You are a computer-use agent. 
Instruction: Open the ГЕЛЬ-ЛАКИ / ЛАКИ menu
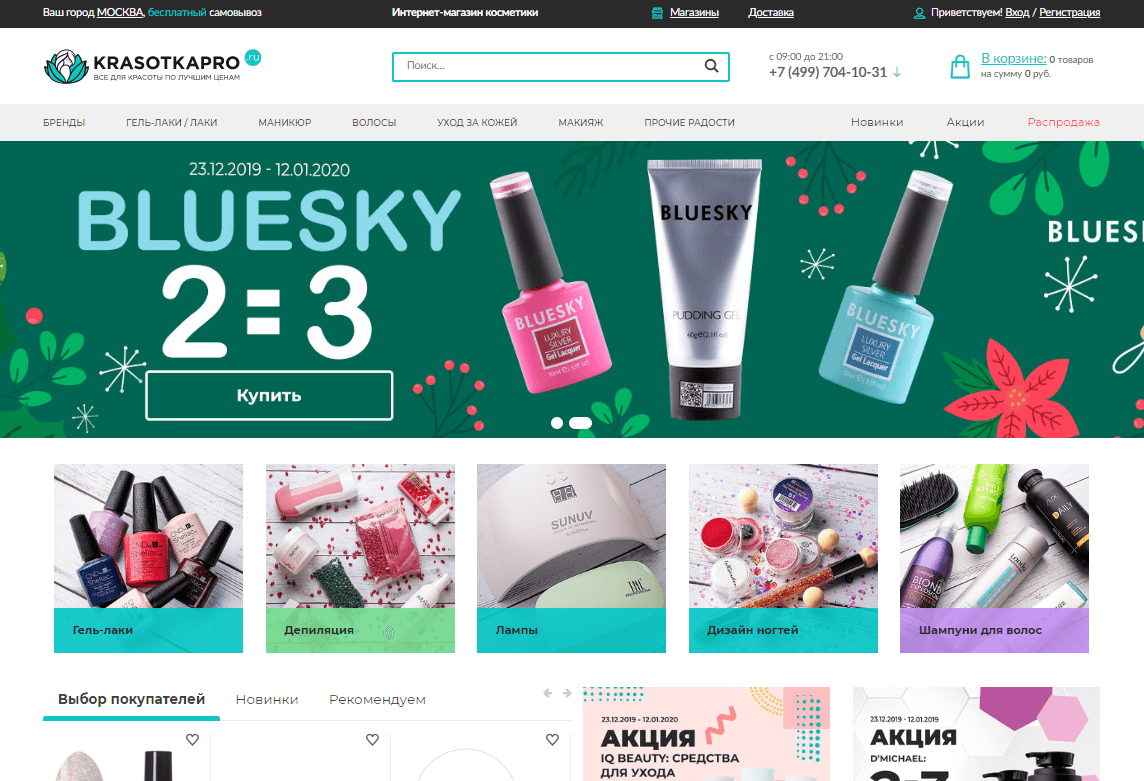point(171,122)
